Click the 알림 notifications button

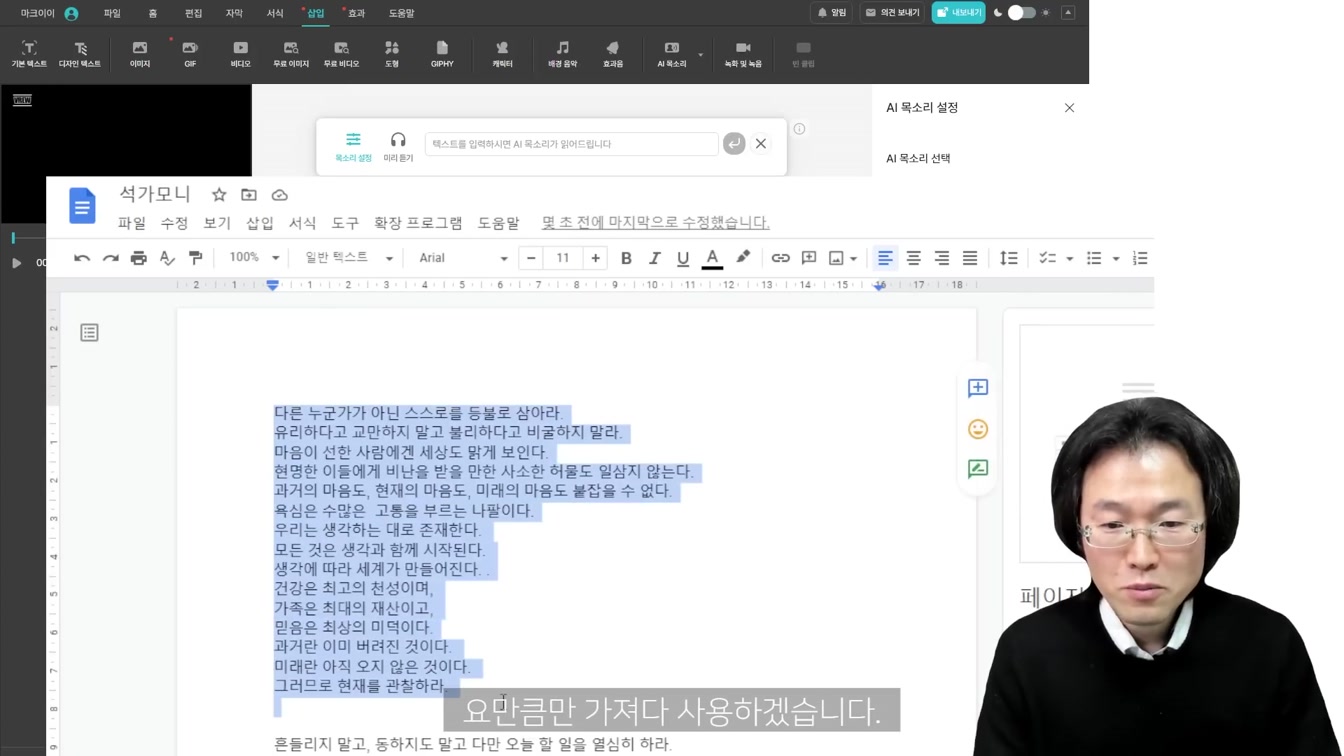pyautogui.click(x=831, y=13)
